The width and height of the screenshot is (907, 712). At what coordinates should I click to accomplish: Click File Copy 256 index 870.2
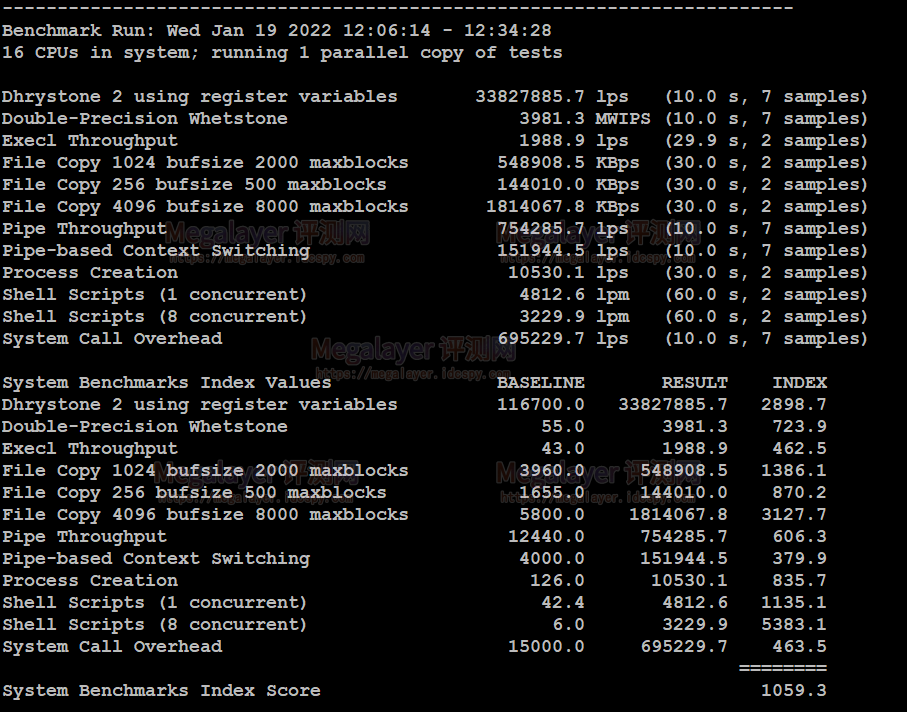coord(799,492)
